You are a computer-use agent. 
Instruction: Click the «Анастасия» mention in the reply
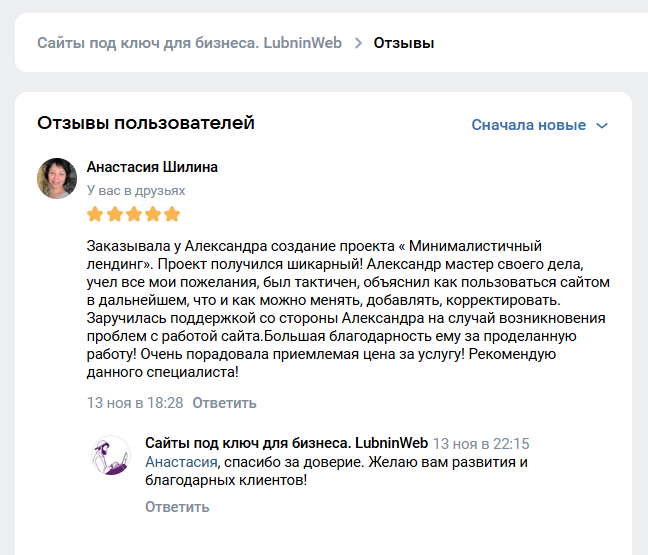180,462
